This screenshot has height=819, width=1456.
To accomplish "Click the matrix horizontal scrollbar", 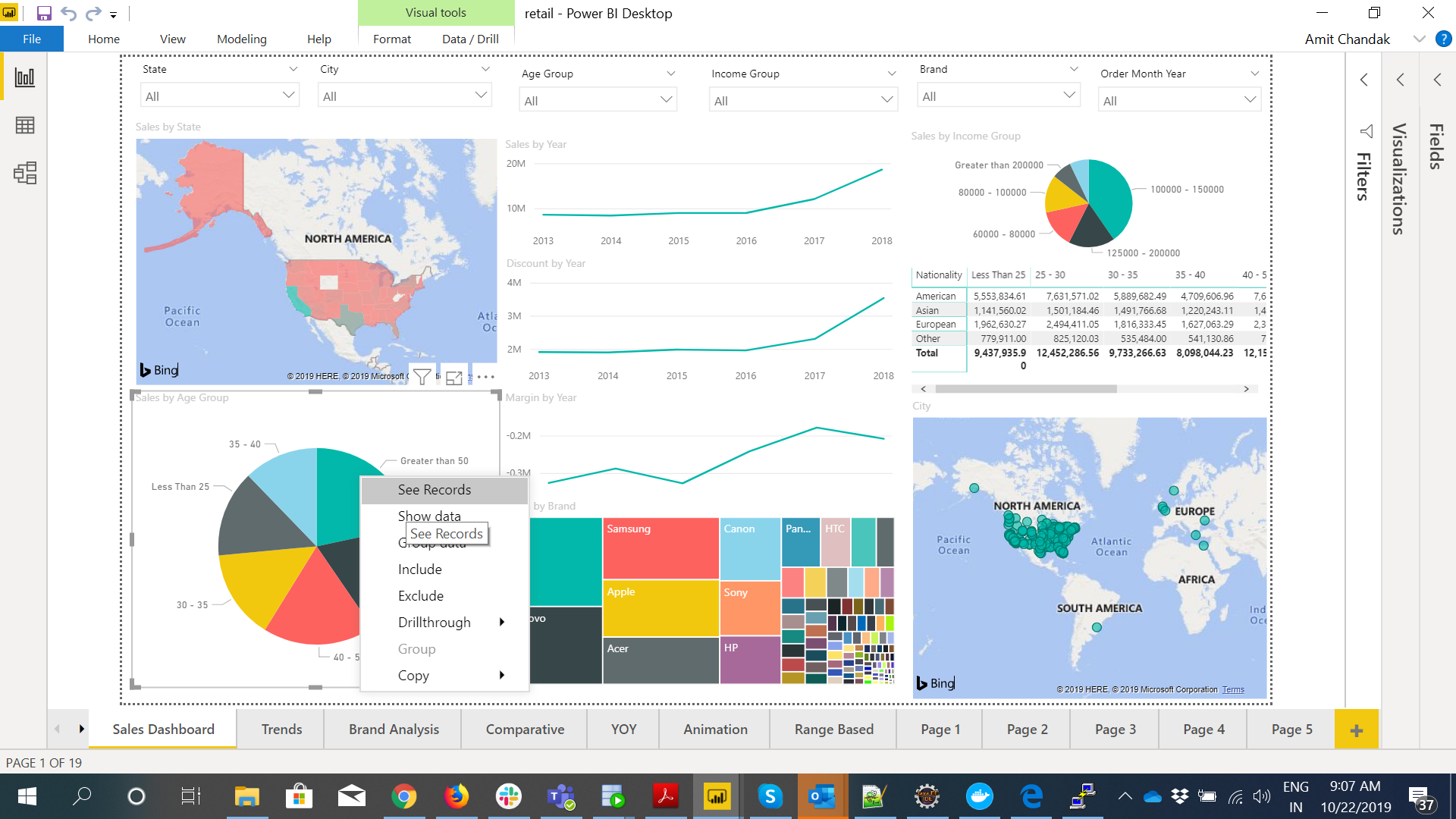I will pos(1026,389).
